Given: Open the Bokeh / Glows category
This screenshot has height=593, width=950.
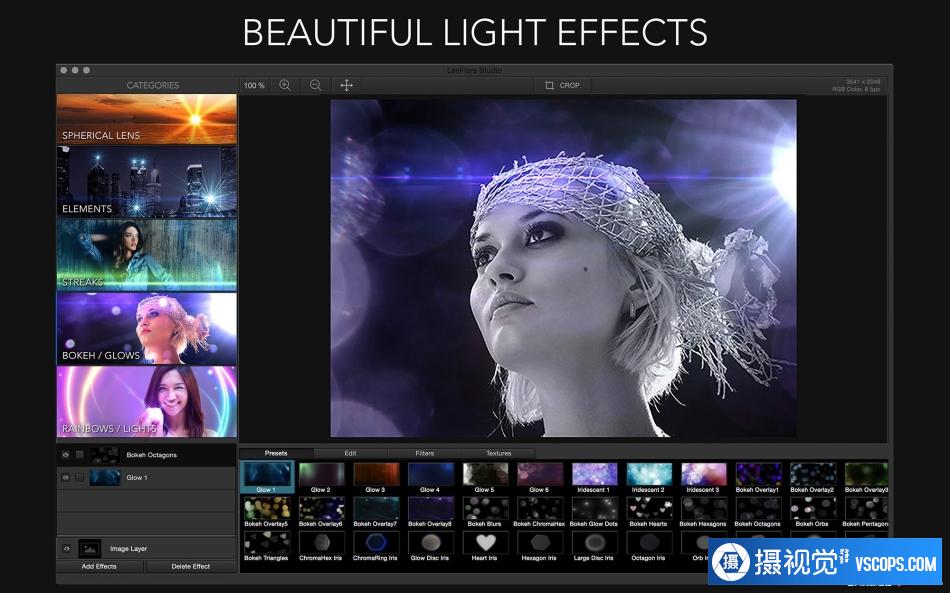Looking at the screenshot, I should (x=147, y=328).
